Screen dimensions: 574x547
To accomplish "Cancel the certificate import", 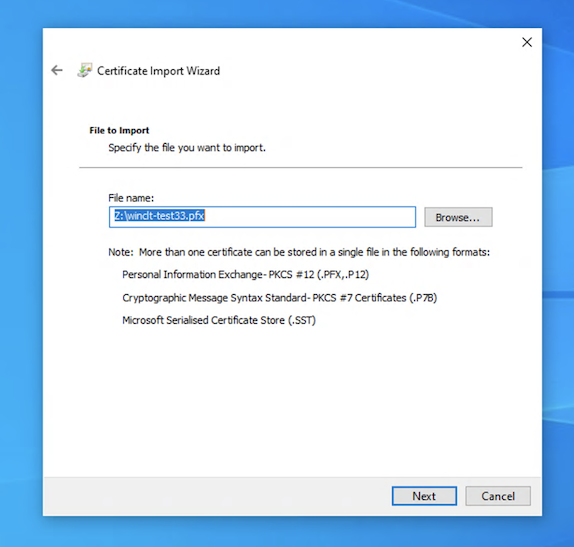I will coord(497,496).
